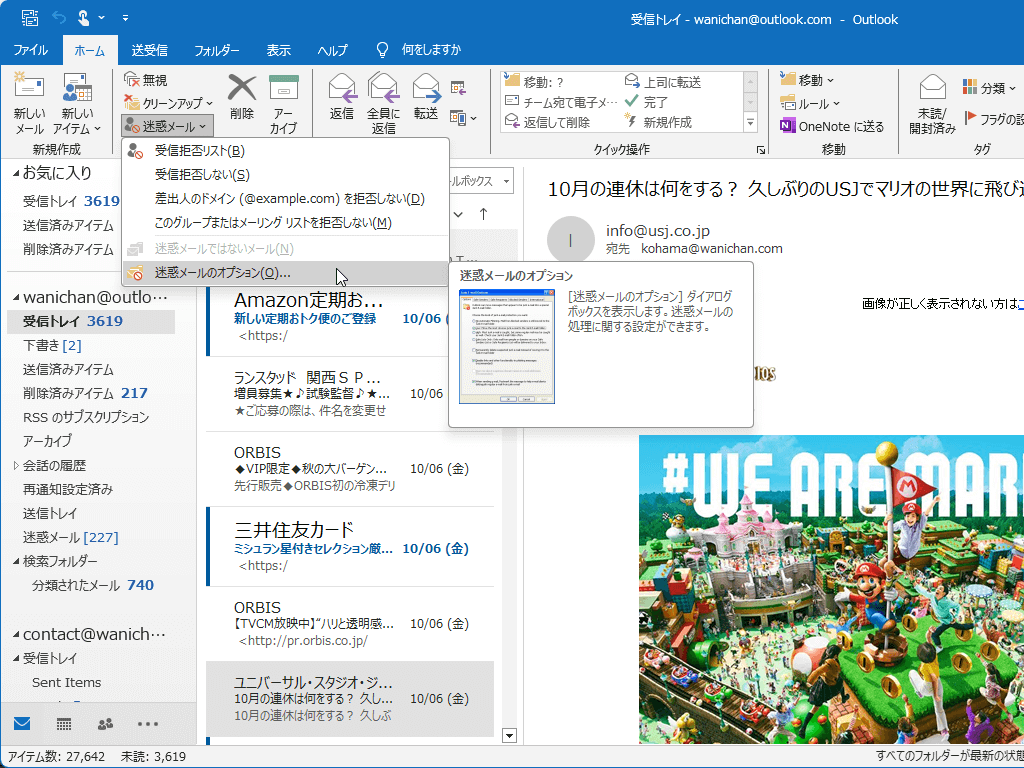The image size is (1024, 768).
Task: Select 迷惑メール [227] folder
Action: click(x=71, y=537)
